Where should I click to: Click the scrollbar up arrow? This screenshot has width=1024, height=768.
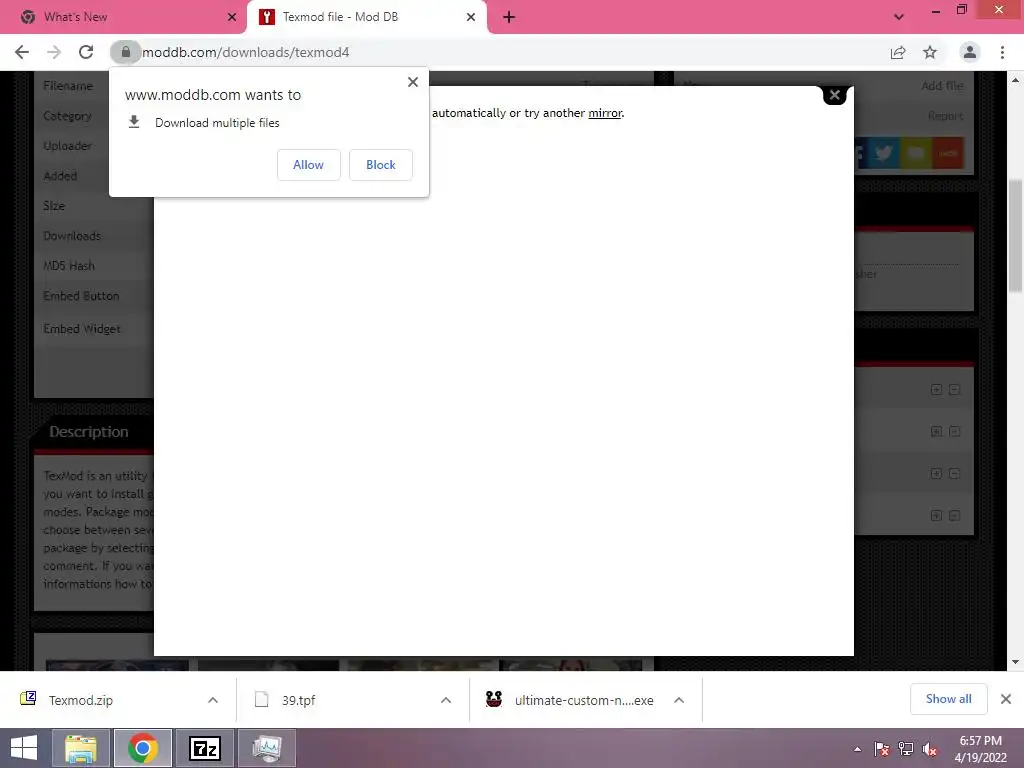tap(1016, 80)
